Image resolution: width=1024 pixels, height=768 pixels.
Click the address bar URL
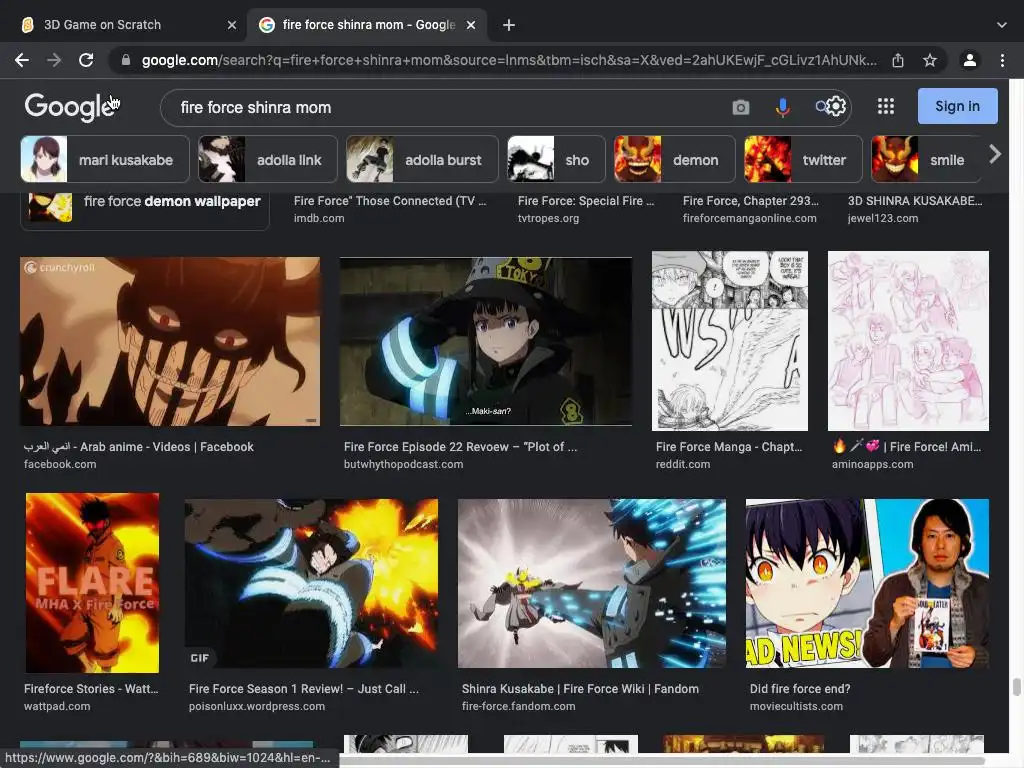(x=509, y=60)
